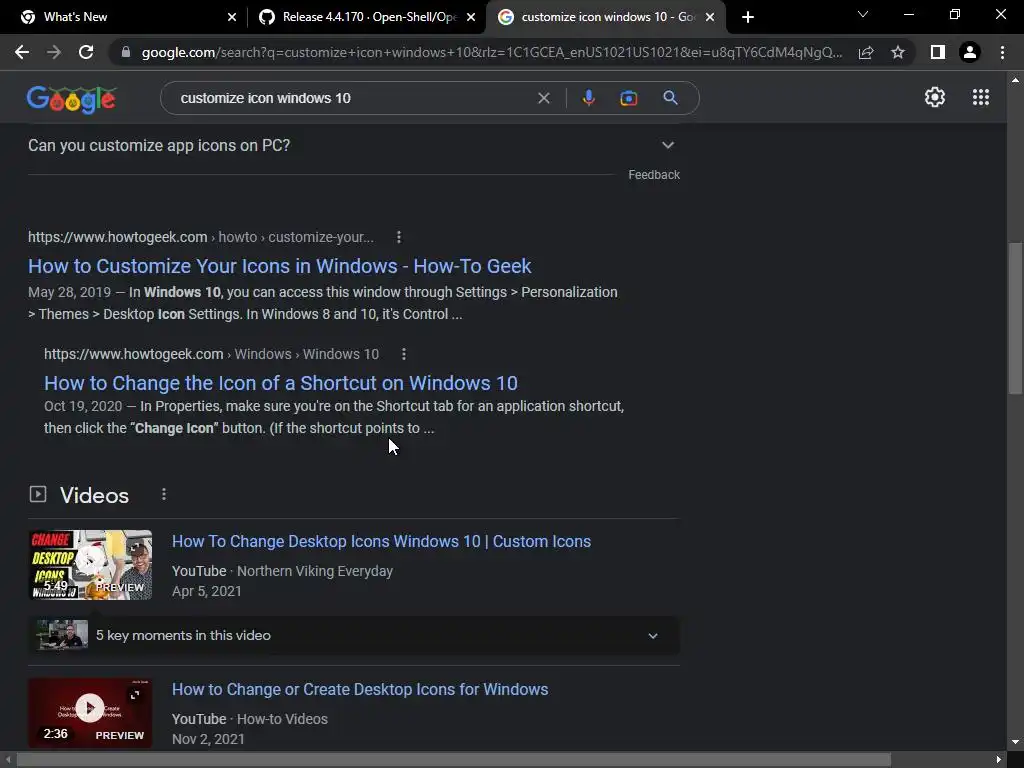The height and width of the screenshot is (768, 1024).
Task: Click the 'Oct 19, 2020' result date
Action: click(x=83, y=406)
